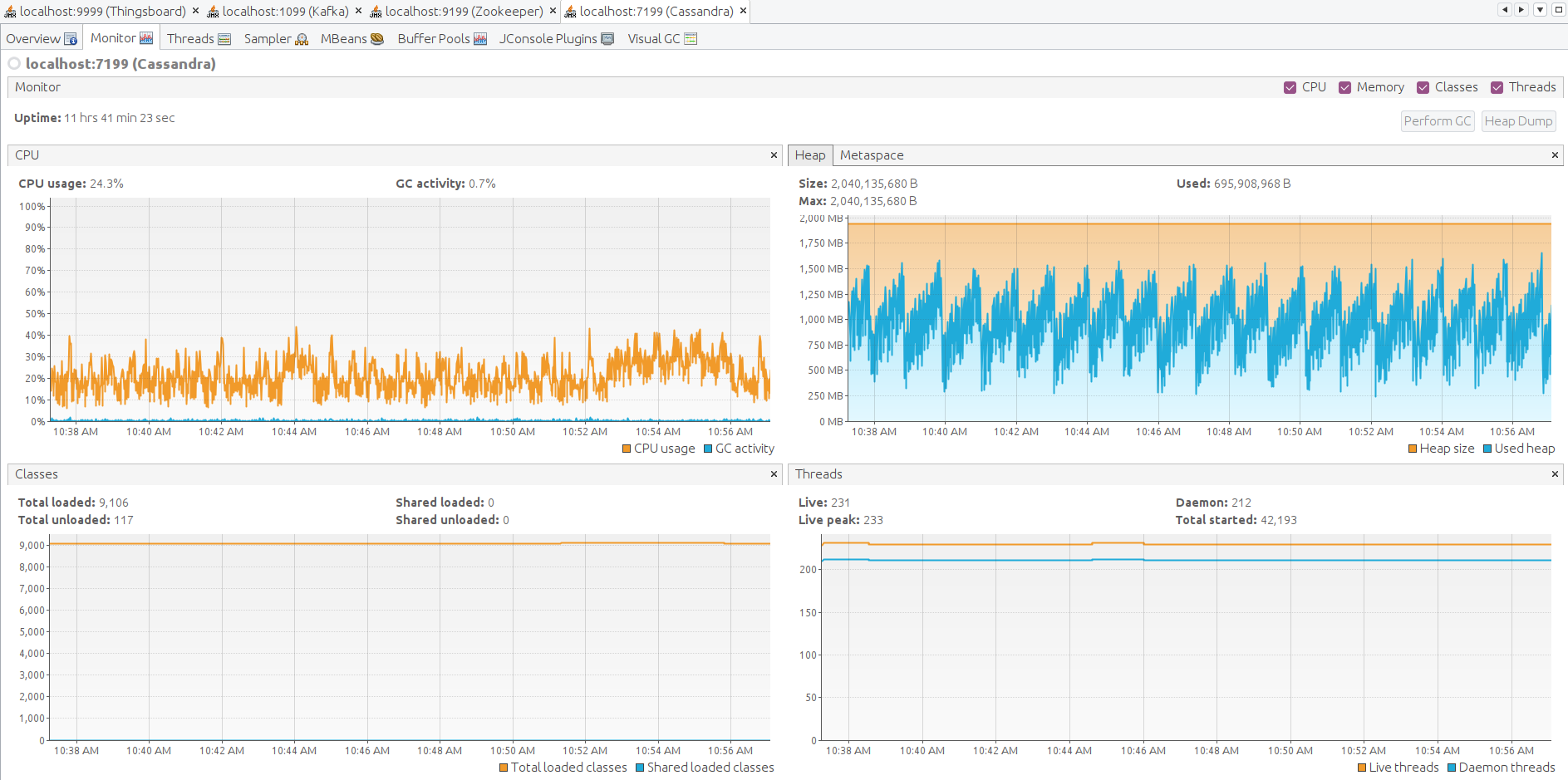The height and width of the screenshot is (780, 1568).
Task: Open the Buffer Pools tab icon
Action: pos(480,39)
